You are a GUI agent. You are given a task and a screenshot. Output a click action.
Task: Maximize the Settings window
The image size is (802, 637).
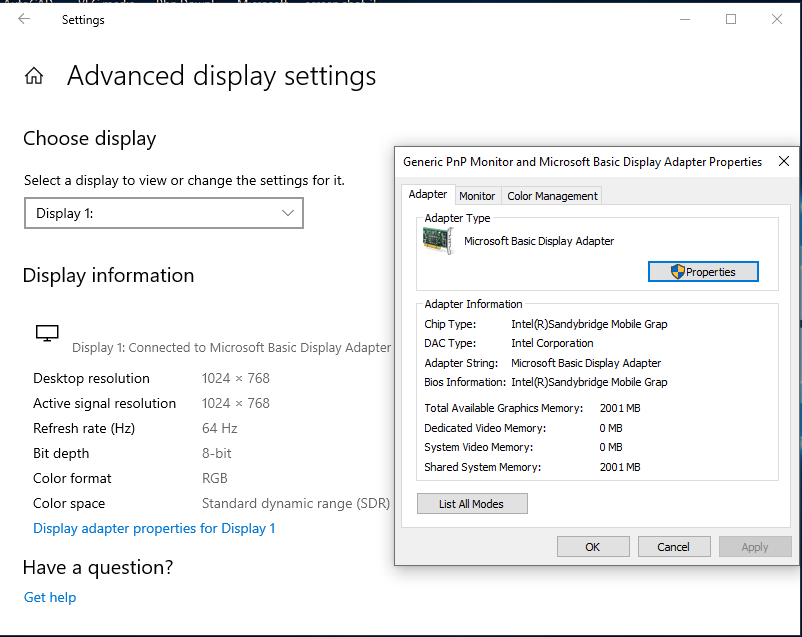(731, 19)
